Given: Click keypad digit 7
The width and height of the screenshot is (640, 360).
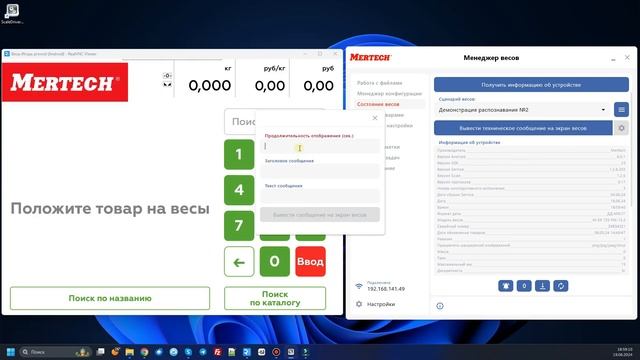Looking at the screenshot, I should click(x=239, y=226).
